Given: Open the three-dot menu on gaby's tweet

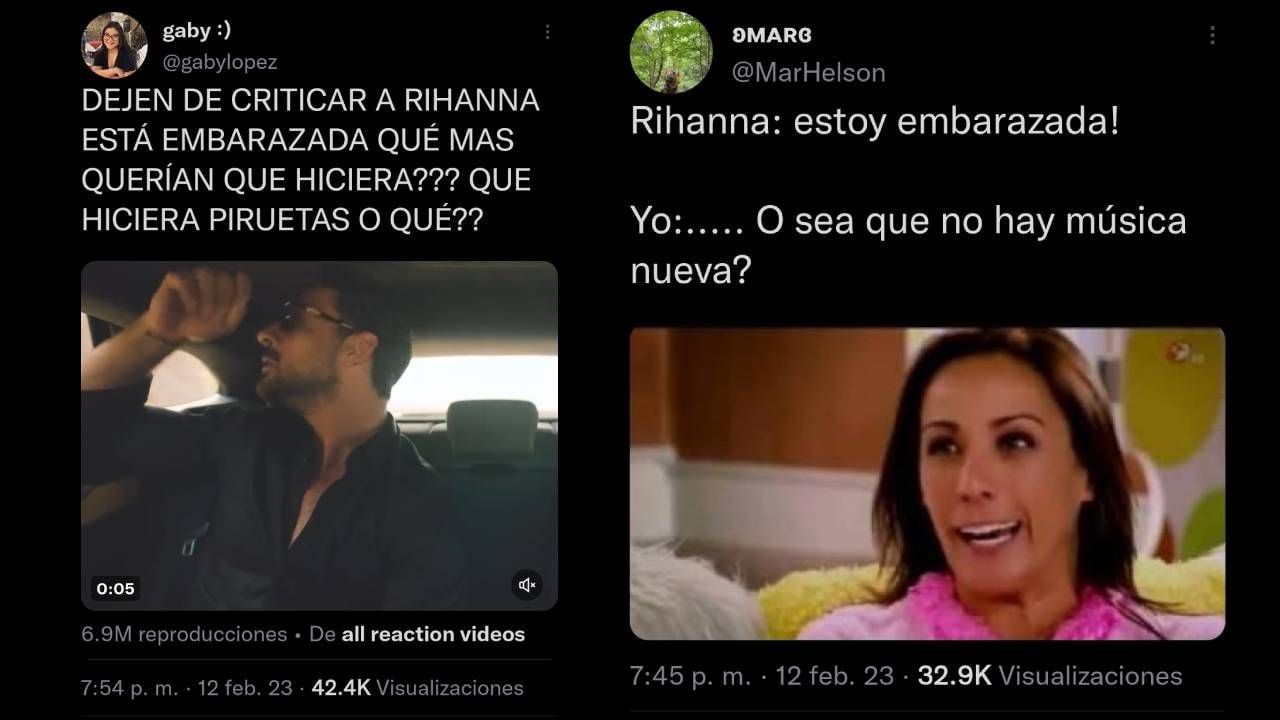Looking at the screenshot, I should click(547, 33).
